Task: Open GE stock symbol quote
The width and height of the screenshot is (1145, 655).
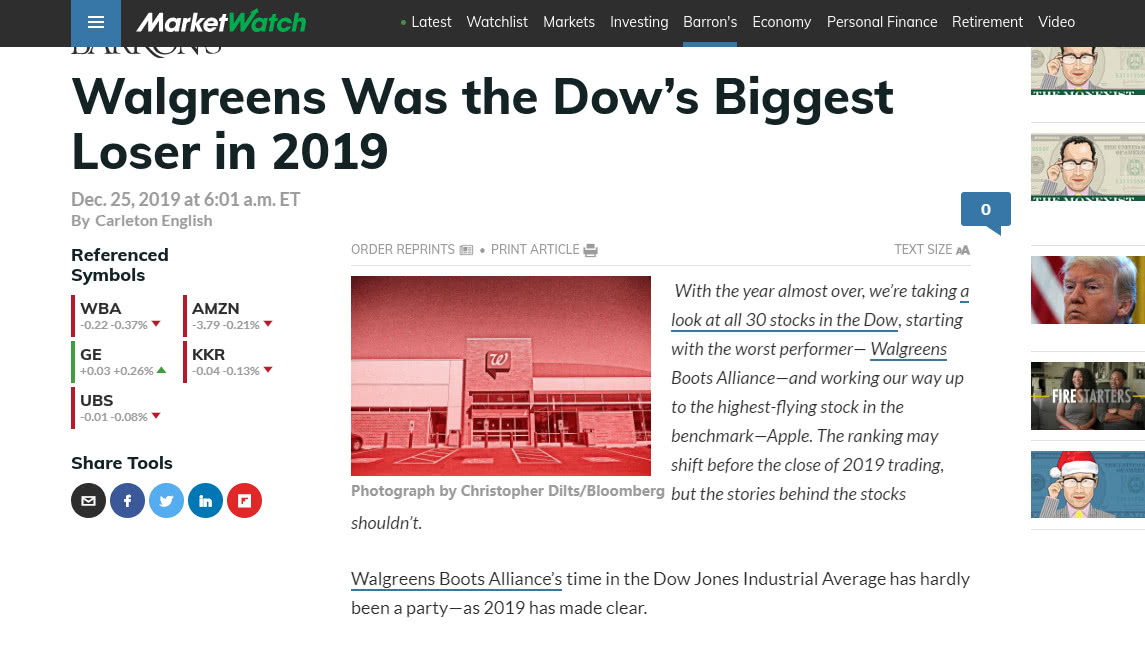Action: click(91, 355)
